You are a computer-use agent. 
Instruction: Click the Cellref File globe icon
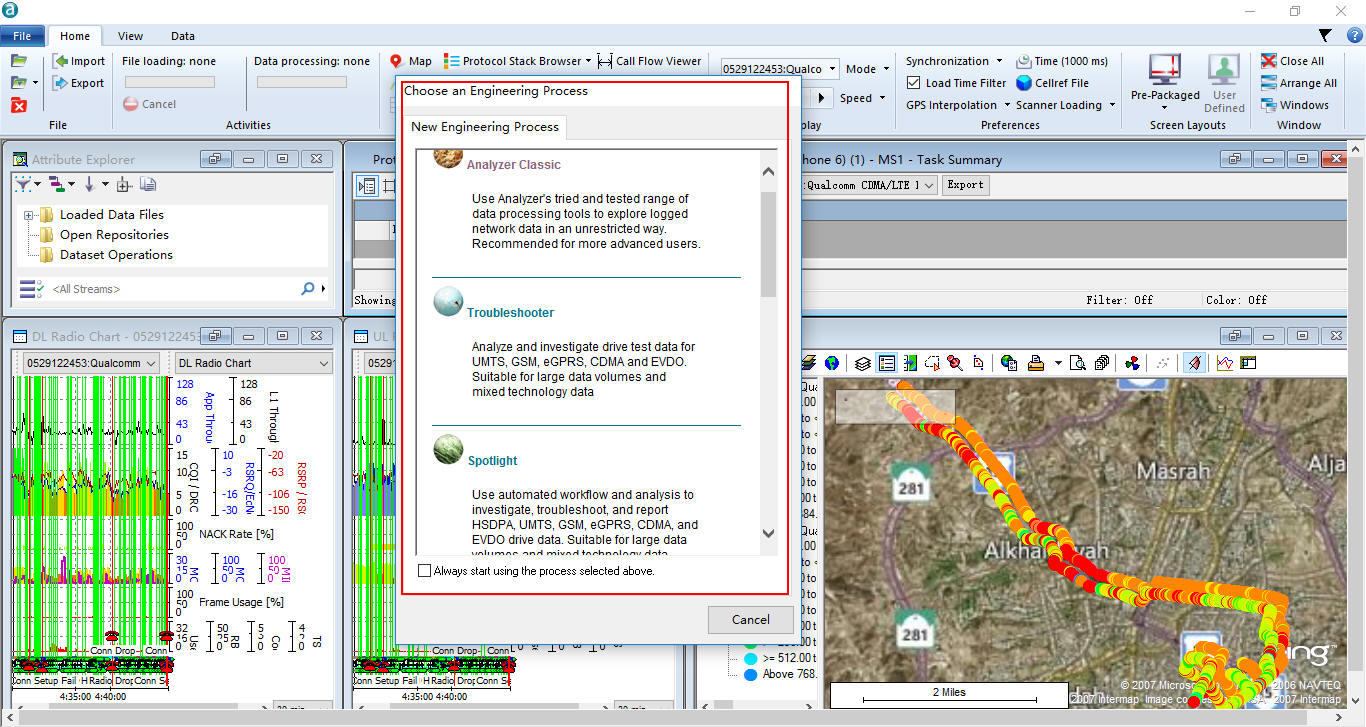(x=1024, y=83)
